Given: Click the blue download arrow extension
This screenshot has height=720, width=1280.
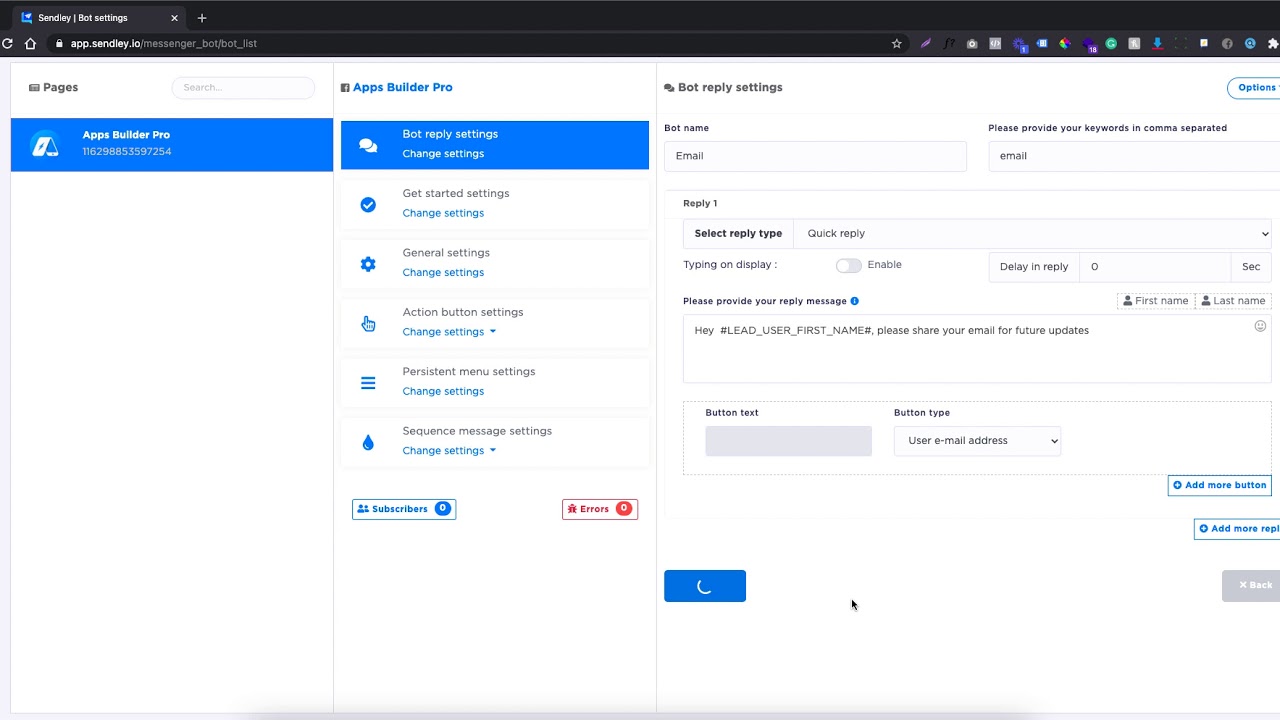Looking at the screenshot, I should [1157, 43].
